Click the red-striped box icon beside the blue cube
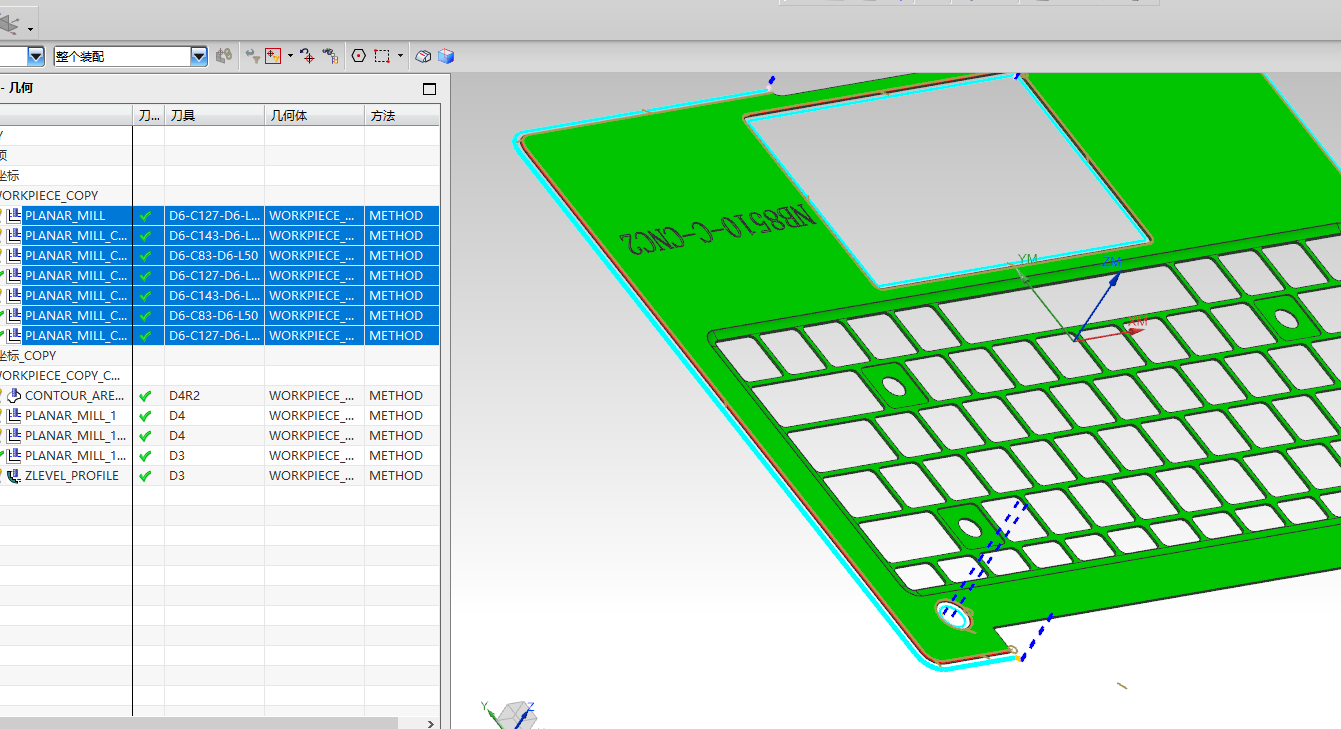Screen dimensions: 1341x729 pyautogui.click(x=424, y=57)
